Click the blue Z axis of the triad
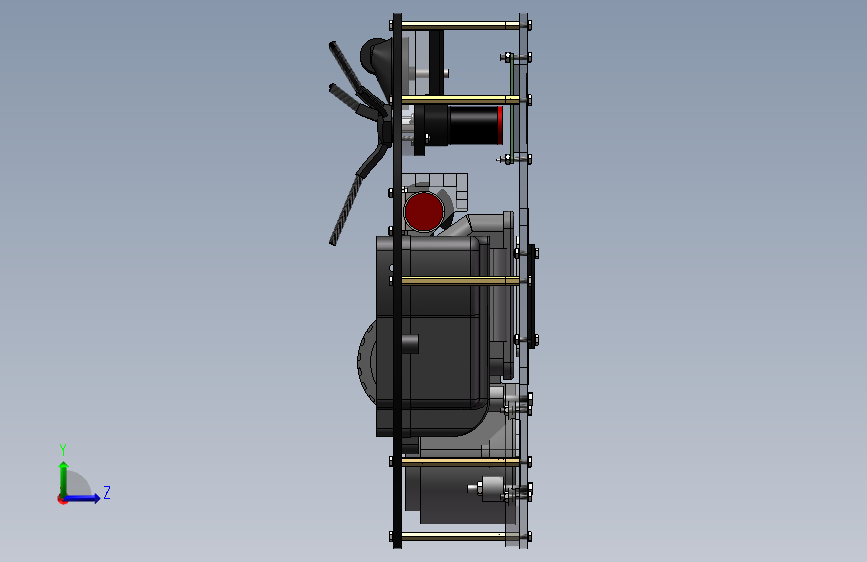Viewport: 867px width, 562px height. click(x=82, y=498)
